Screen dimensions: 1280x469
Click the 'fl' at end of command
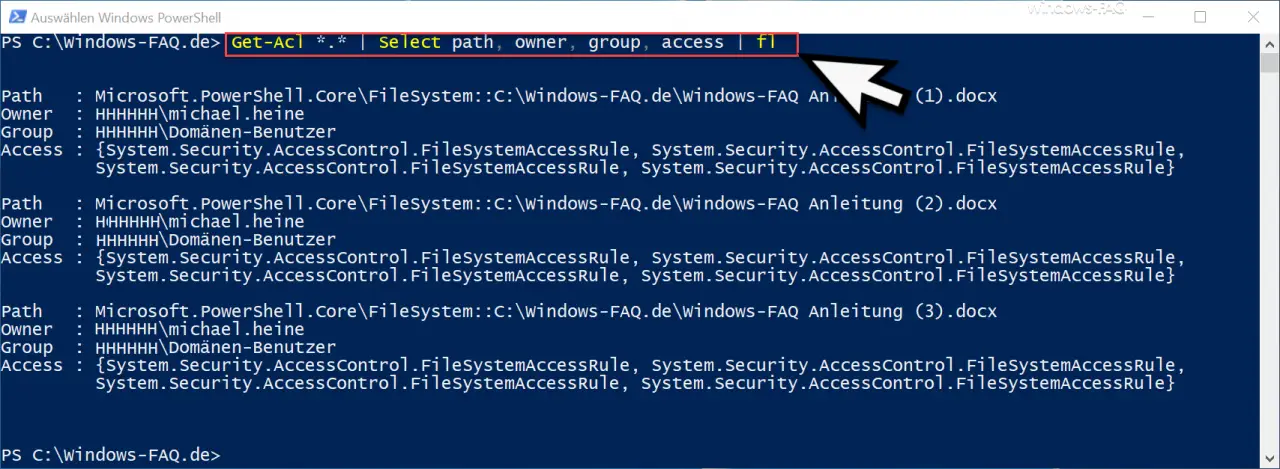pyautogui.click(x=766, y=42)
